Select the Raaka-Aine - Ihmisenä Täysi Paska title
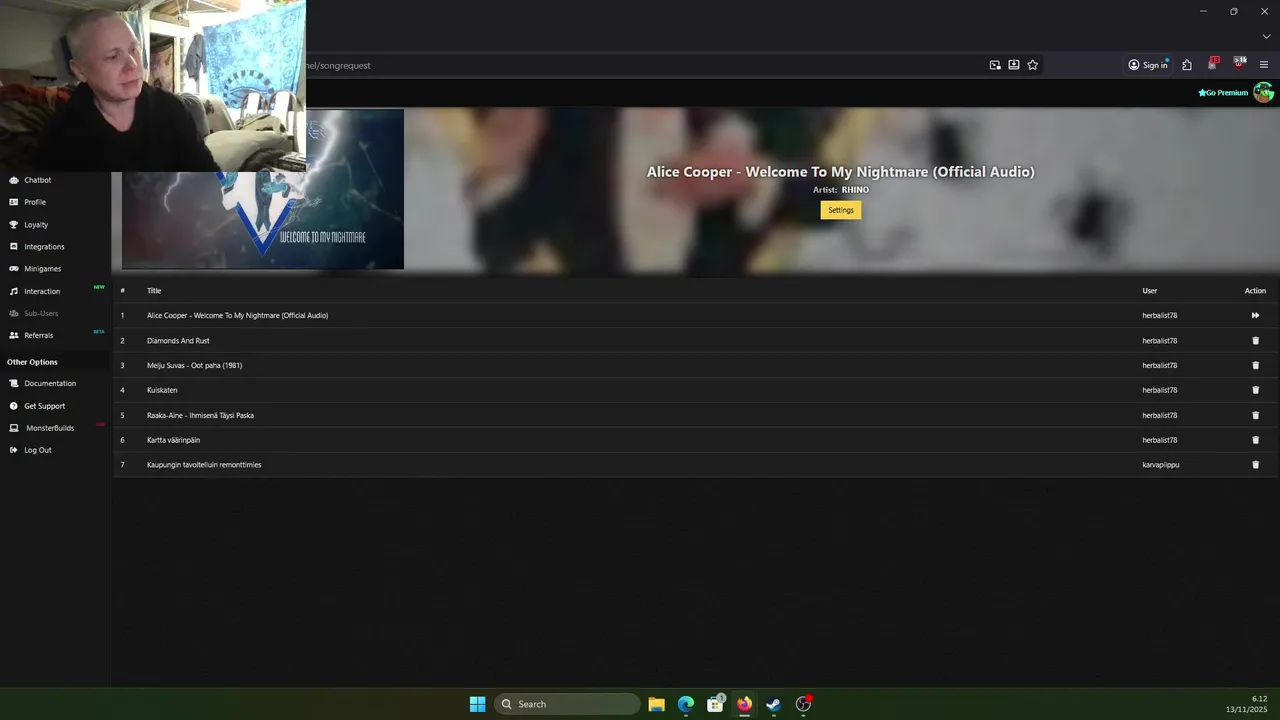Image resolution: width=1280 pixels, height=720 pixels. (x=200, y=415)
